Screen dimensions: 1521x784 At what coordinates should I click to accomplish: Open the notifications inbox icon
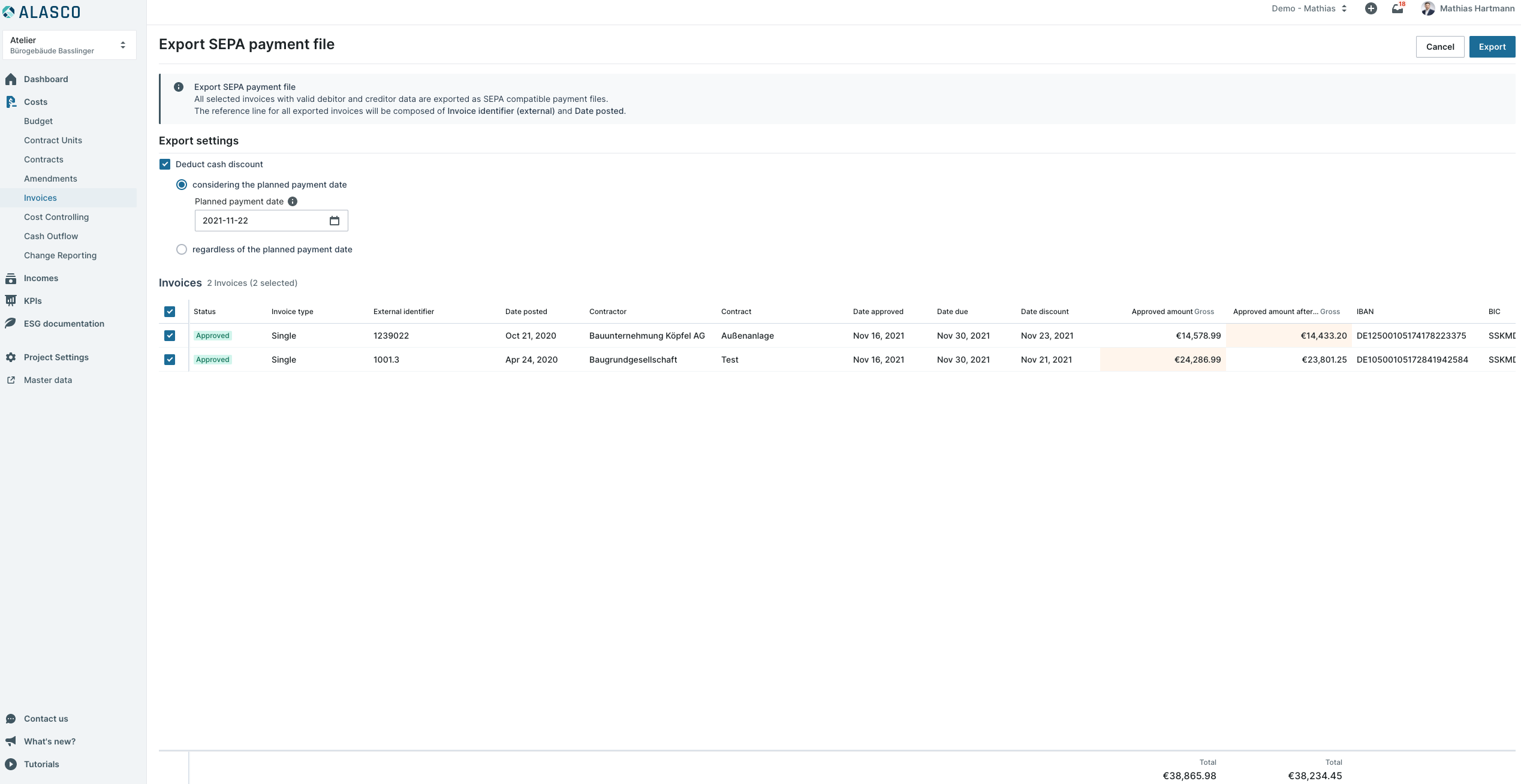click(x=1397, y=8)
